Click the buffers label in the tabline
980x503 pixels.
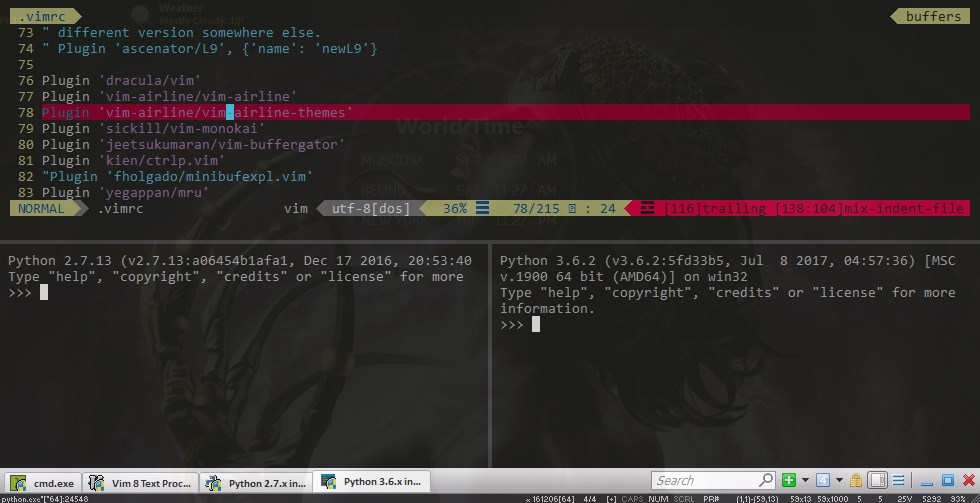(x=933, y=16)
